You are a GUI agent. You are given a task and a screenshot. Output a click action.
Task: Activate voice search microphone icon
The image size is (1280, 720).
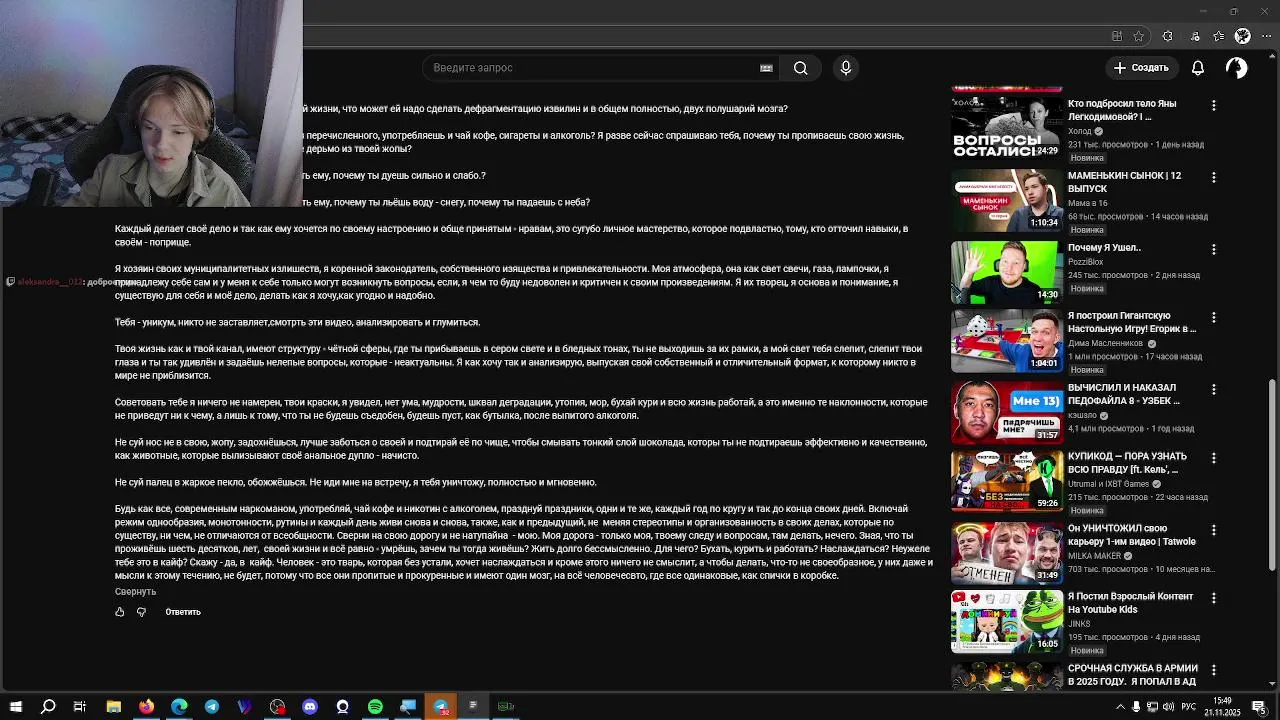click(846, 68)
